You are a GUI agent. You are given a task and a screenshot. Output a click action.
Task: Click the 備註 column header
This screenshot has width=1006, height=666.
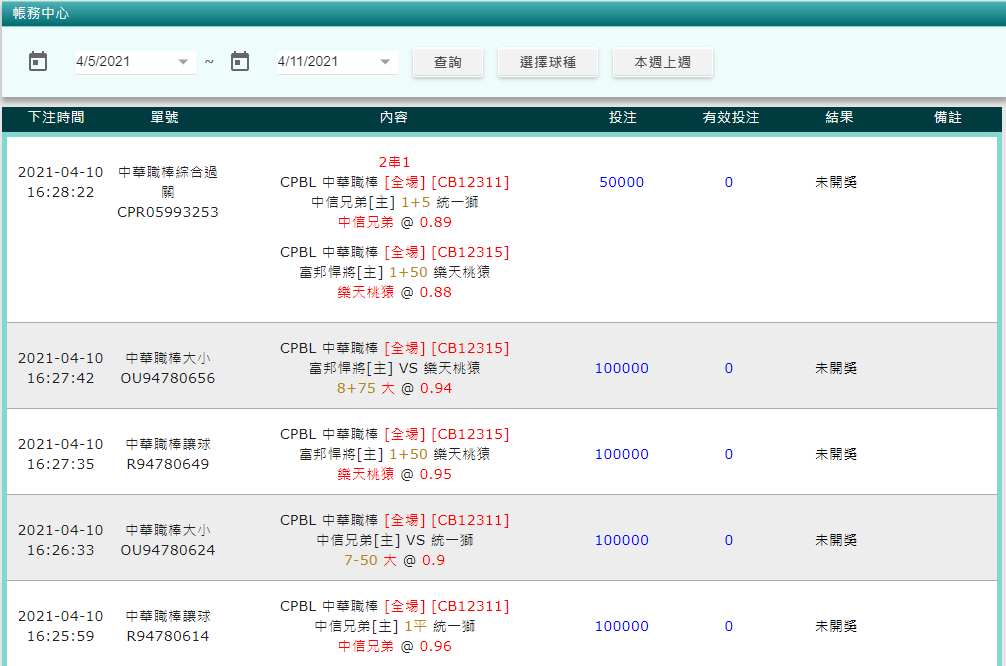(x=948, y=117)
